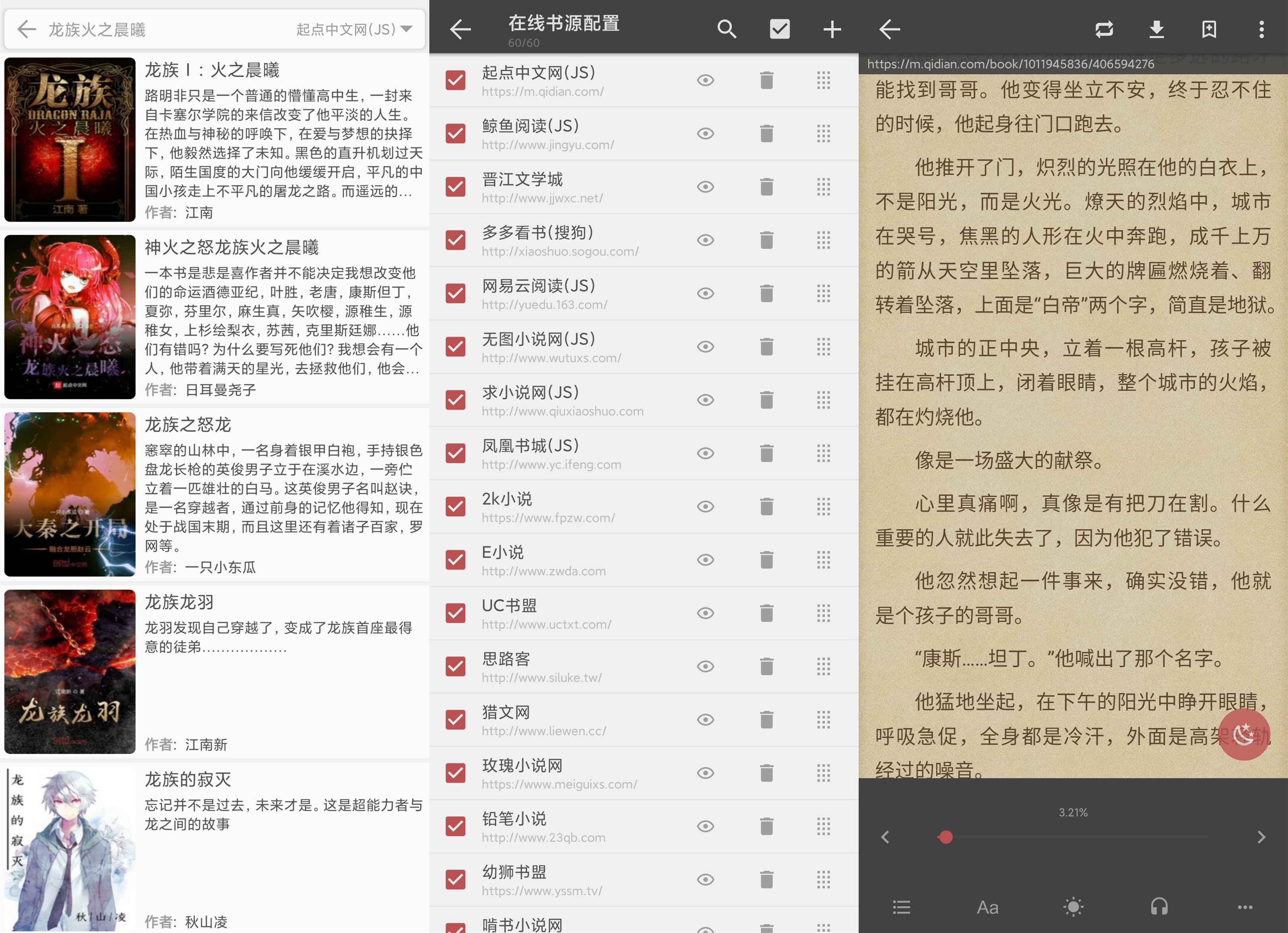Select the 玫瑰小说网 source name
Viewport: 1288px width, 933px height.
tap(522, 766)
